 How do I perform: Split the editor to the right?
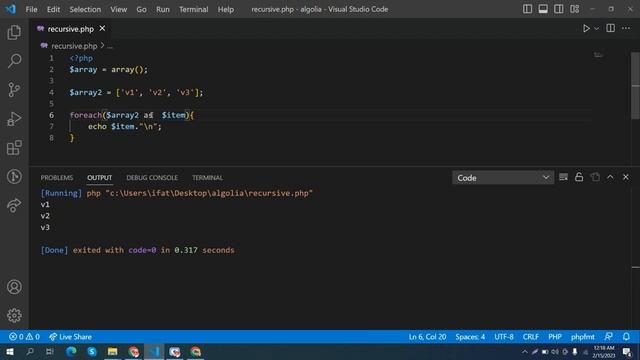(611, 28)
